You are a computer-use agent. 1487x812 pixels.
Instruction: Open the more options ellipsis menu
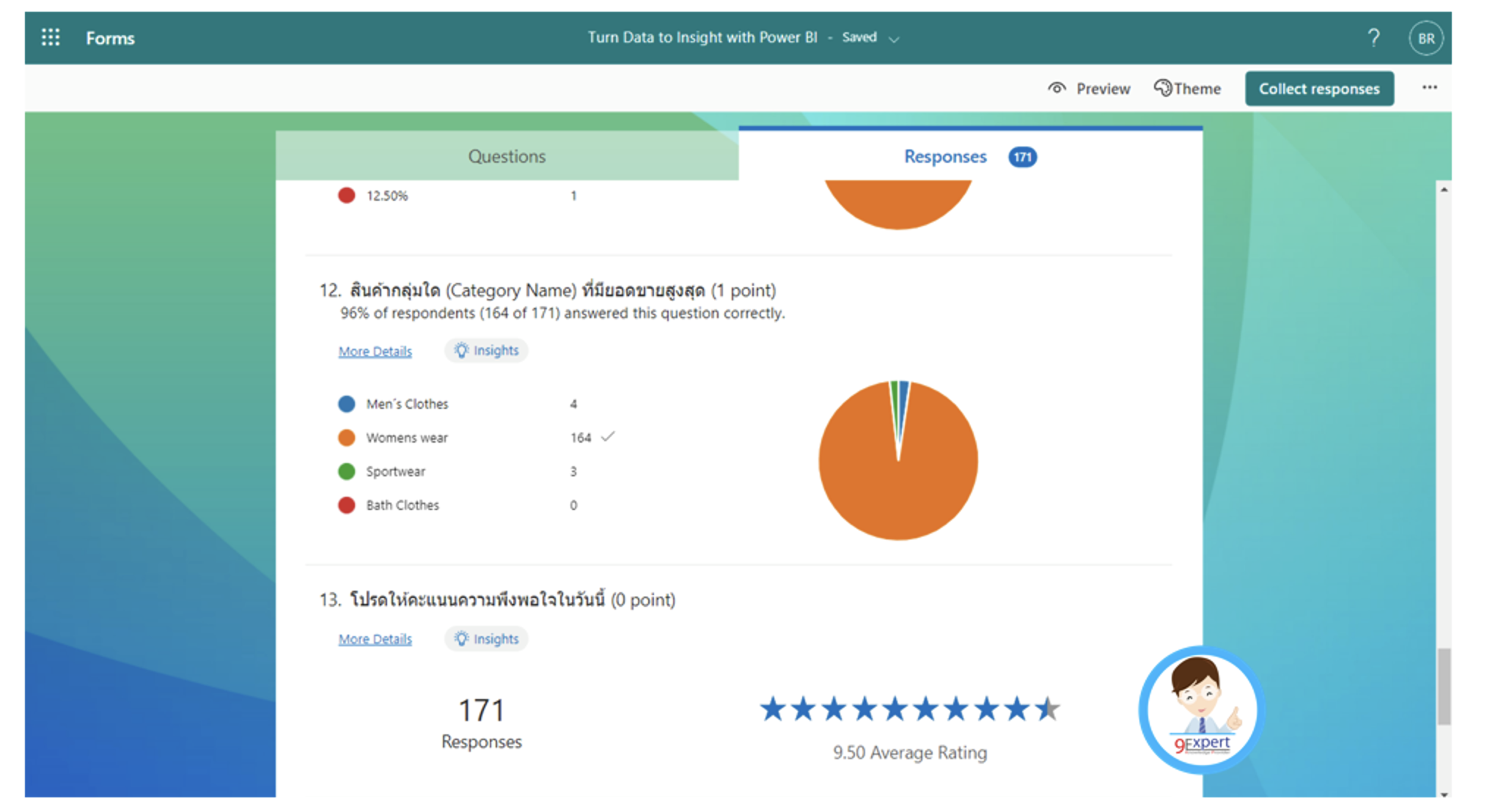click(x=1430, y=87)
